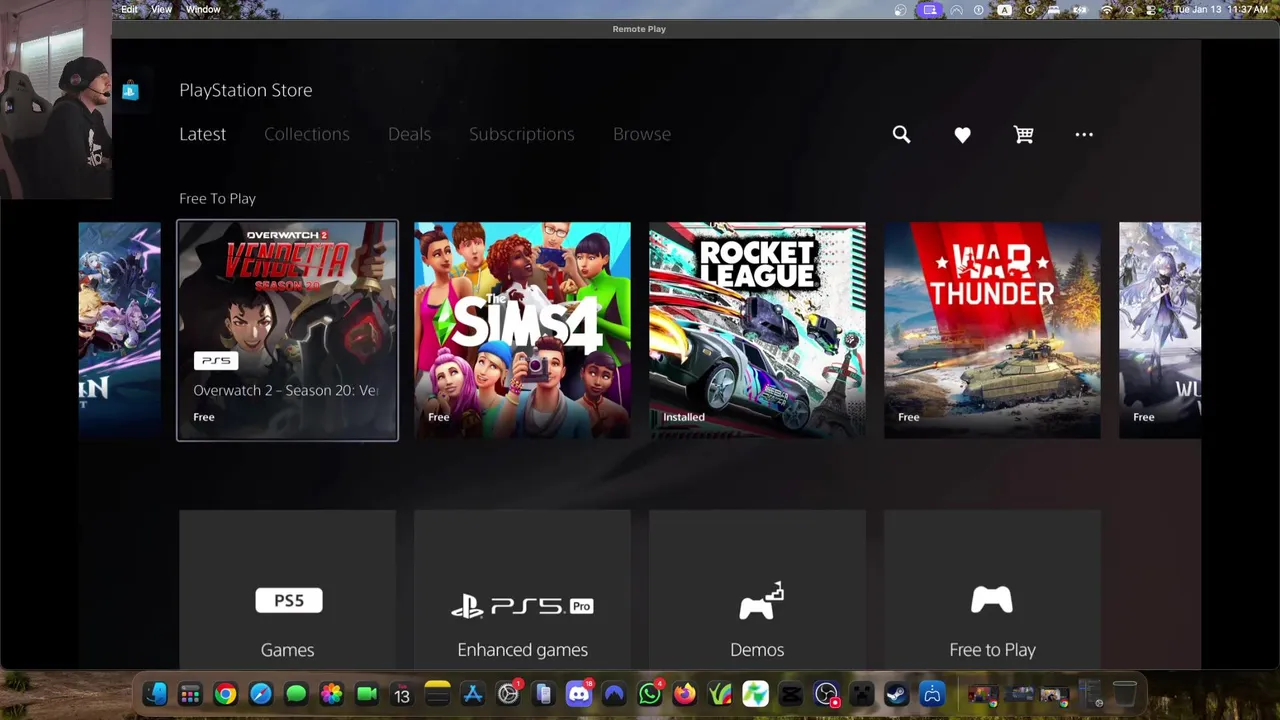Screen dimensions: 1280x720
Task: Open Launchpad from the Dock
Action: [190, 694]
